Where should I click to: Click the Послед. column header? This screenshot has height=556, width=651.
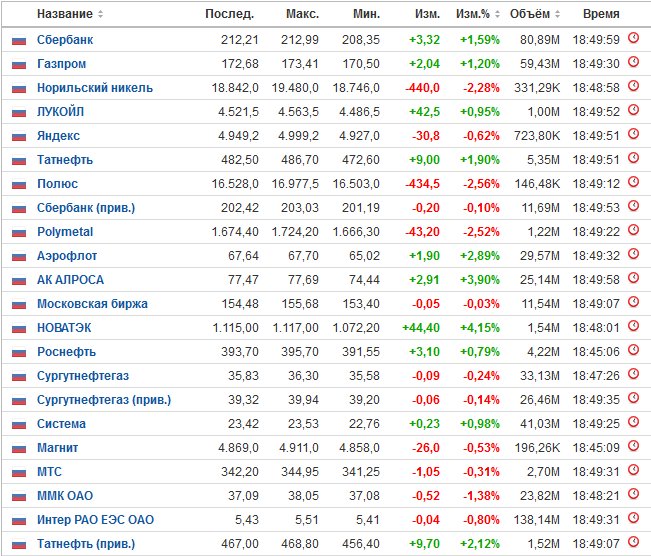[x=230, y=14]
